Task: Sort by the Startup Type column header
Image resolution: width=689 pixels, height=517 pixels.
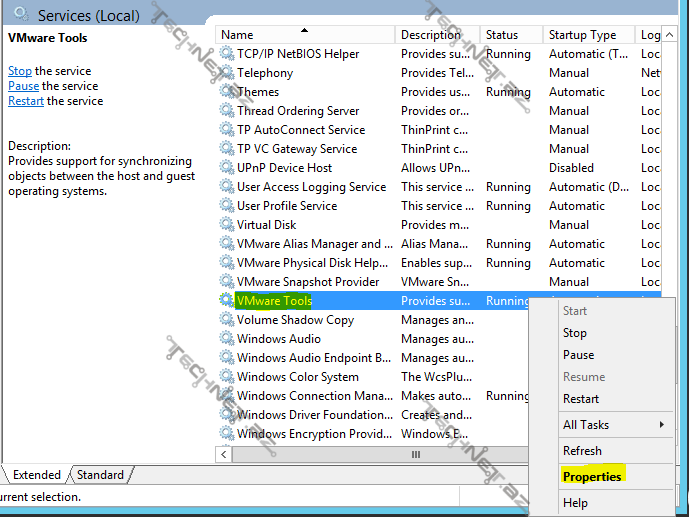Action: tap(587, 35)
